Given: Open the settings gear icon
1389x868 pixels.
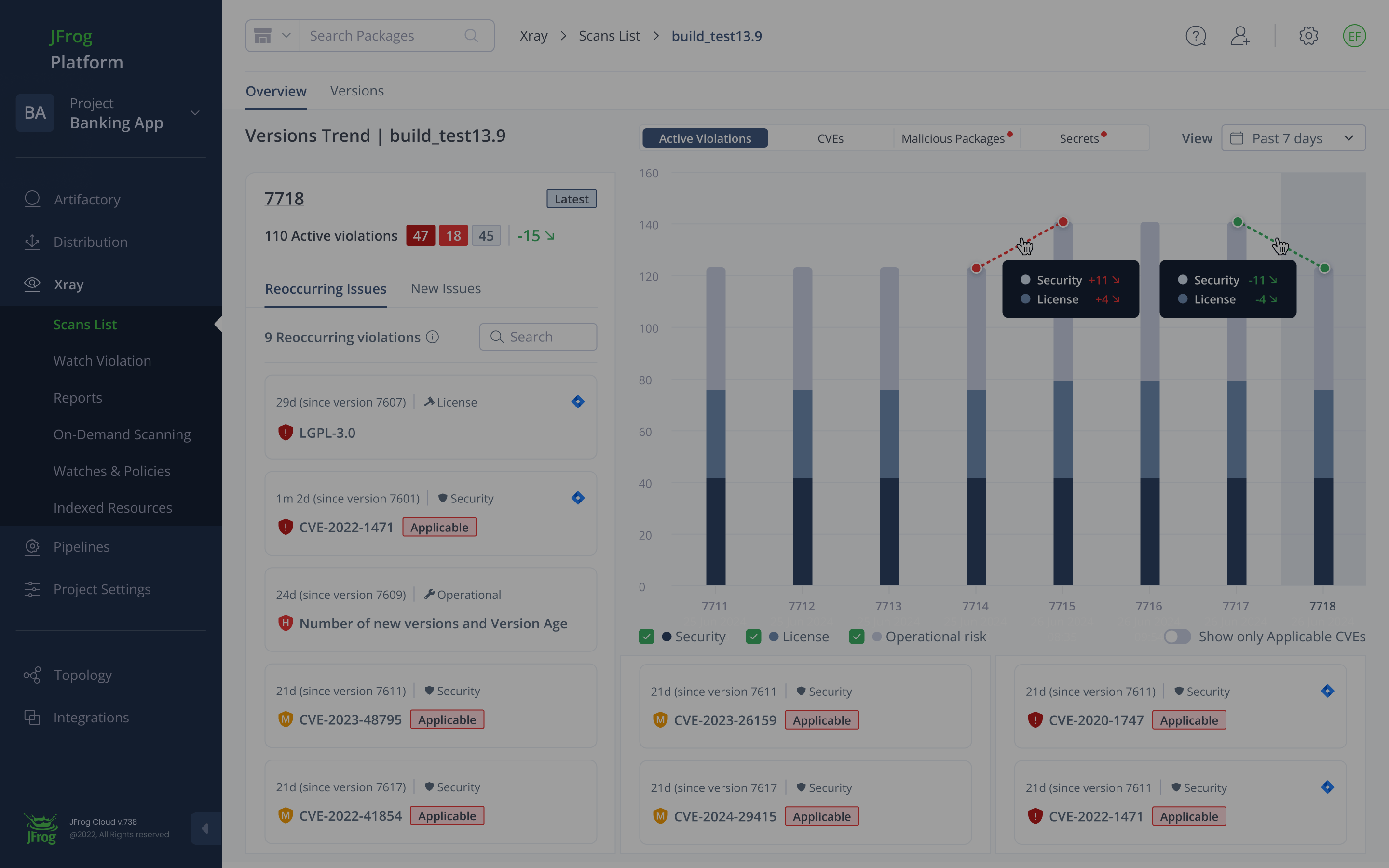Looking at the screenshot, I should pyautogui.click(x=1308, y=36).
